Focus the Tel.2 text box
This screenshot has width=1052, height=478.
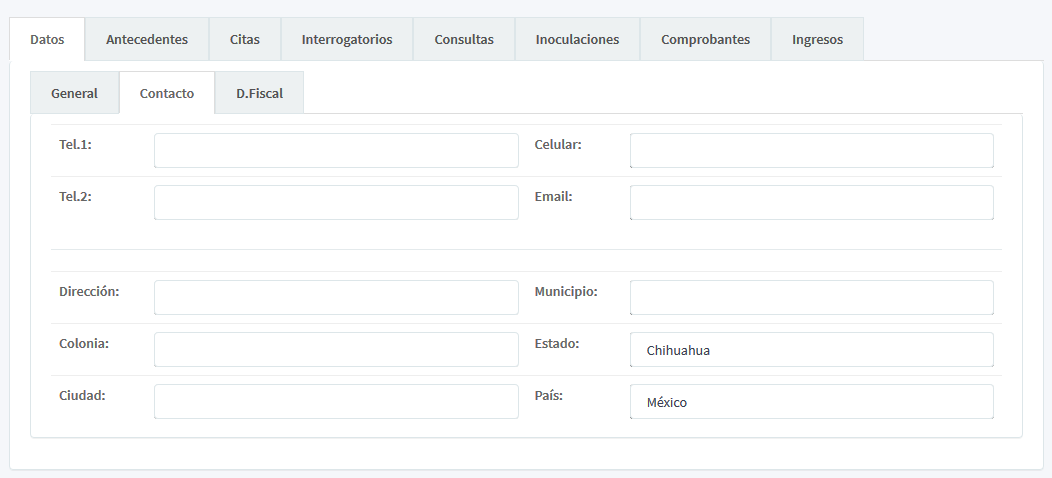coord(336,203)
